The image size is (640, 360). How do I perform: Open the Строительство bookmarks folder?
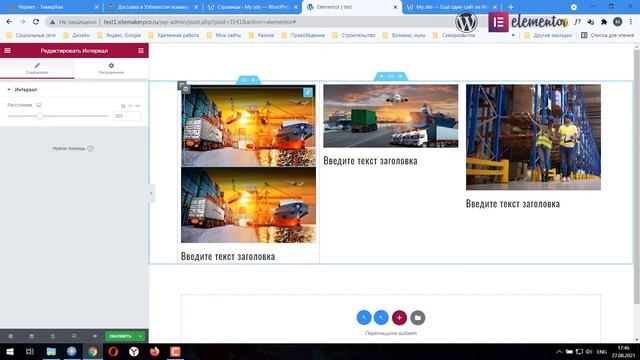[354, 36]
